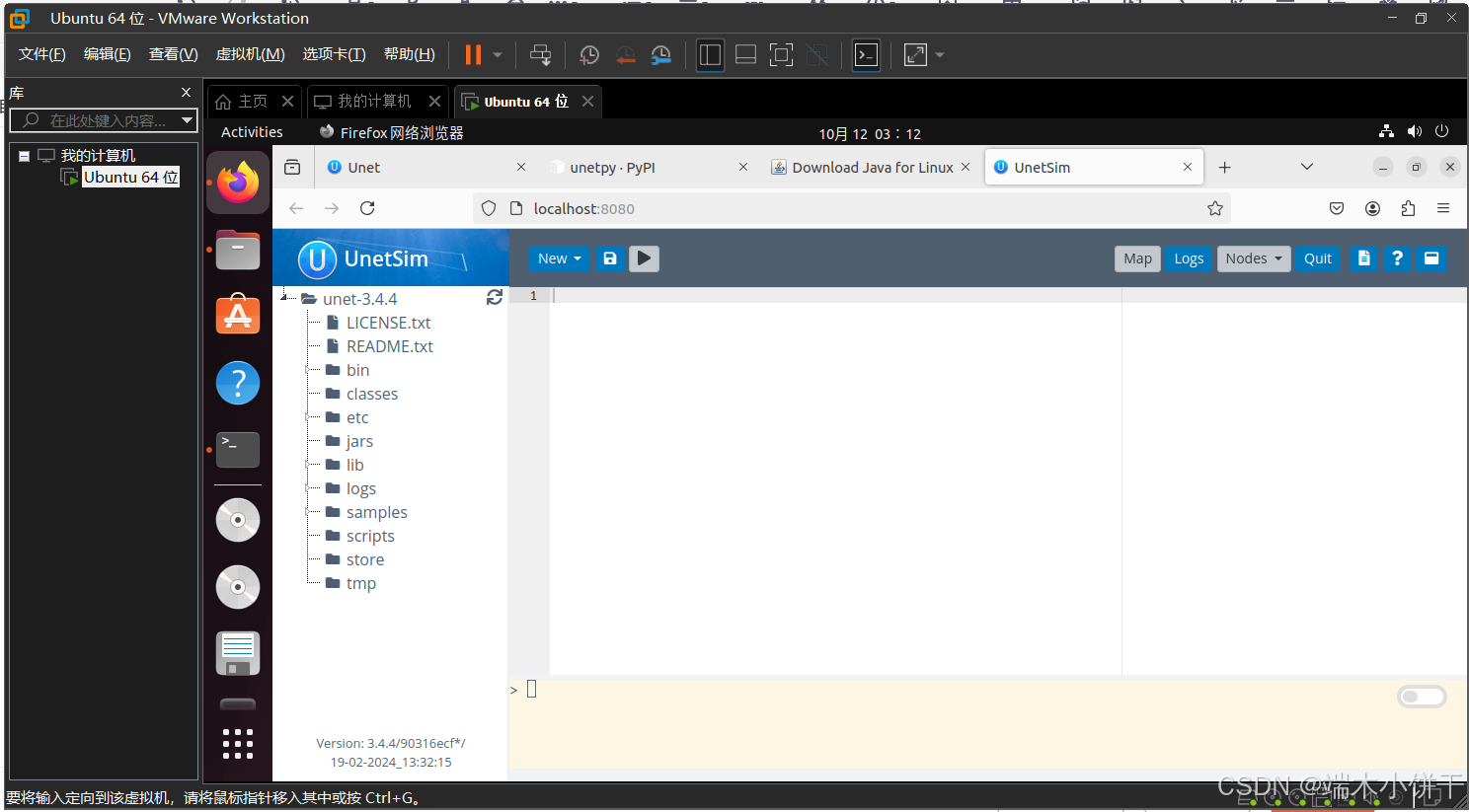
Task: Select Ubuntu 64 位 in library tree
Action: pyautogui.click(x=130, y=178)
